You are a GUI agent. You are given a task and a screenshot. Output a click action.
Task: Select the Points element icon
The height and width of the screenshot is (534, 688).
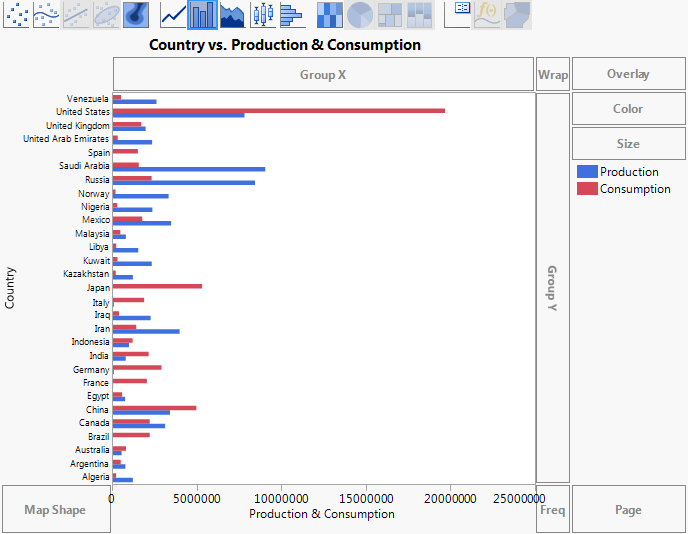pos(17,14)
